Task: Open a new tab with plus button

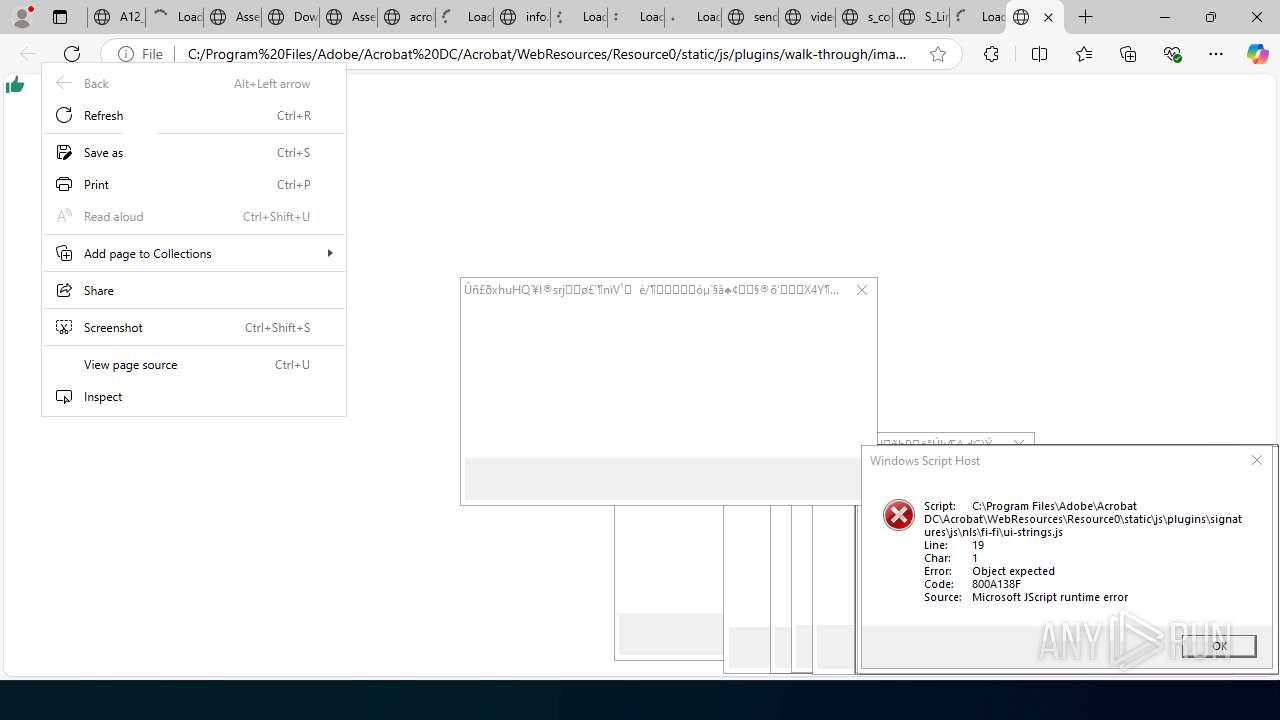Action: tap(1085, 17)
